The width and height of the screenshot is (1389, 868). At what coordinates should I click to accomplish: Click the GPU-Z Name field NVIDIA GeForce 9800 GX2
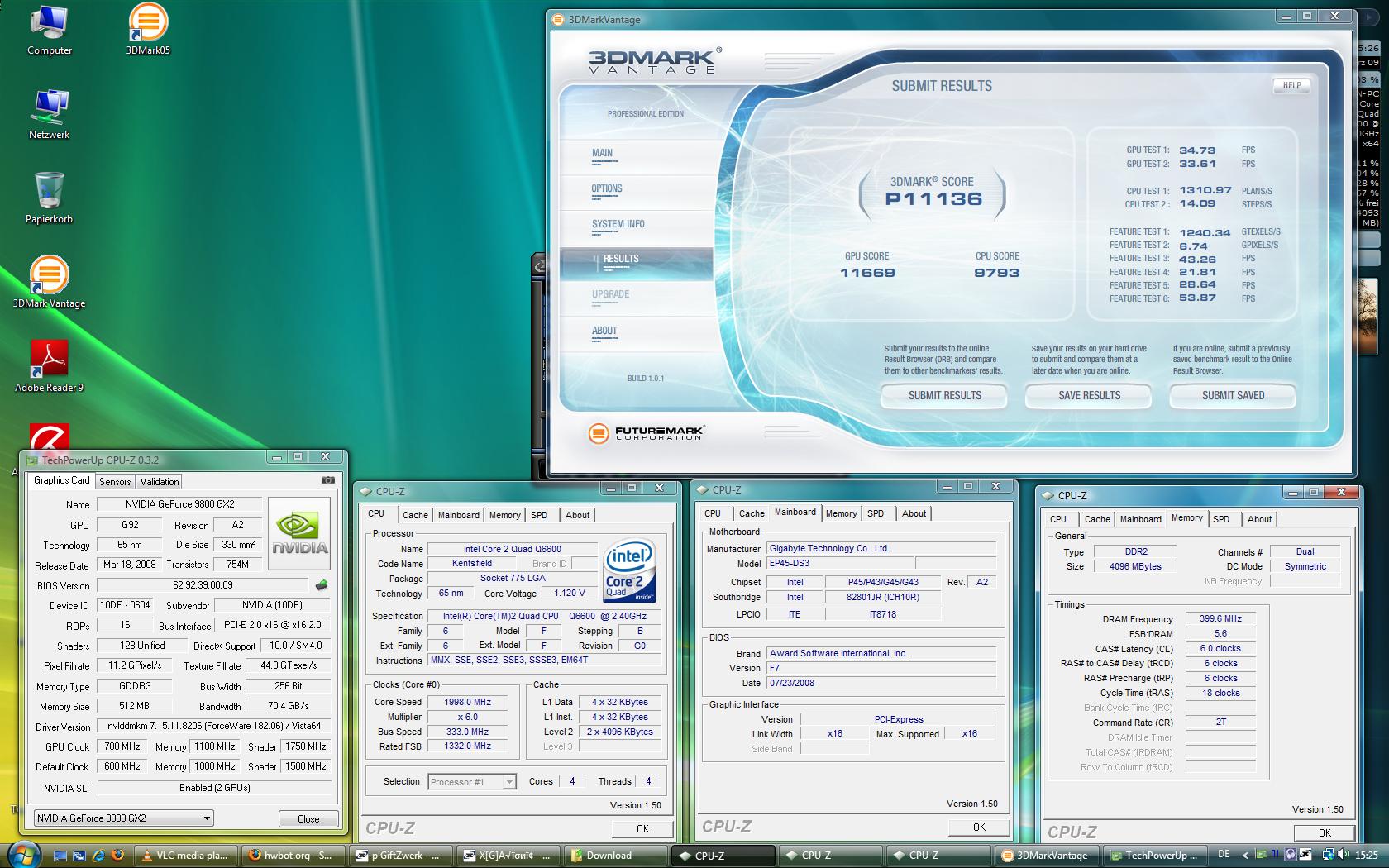pyautogui.click(x=179, y=504)
